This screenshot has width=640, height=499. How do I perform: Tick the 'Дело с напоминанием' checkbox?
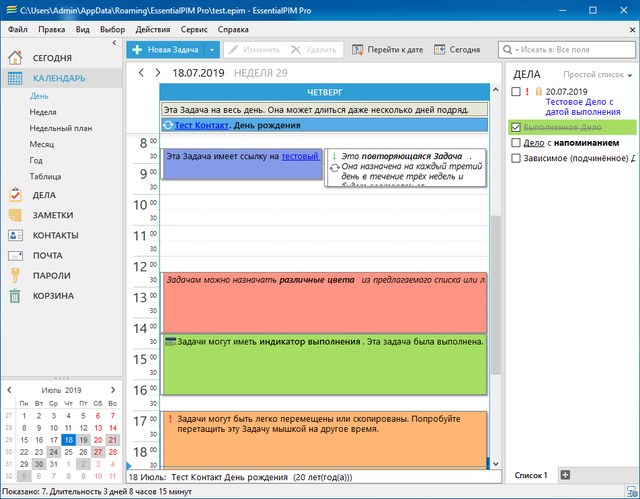(515, 143)
